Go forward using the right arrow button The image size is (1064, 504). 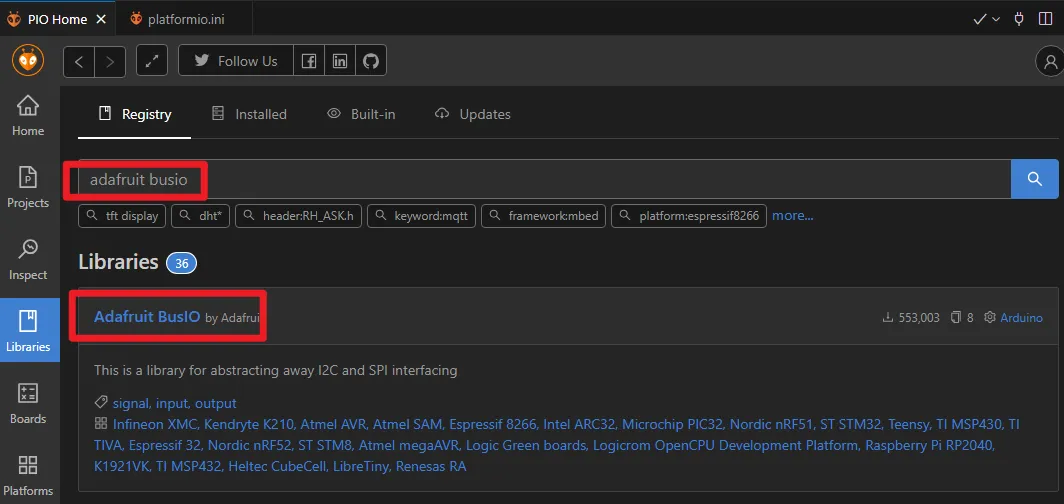pyautogui.click(x=110, y=62)
